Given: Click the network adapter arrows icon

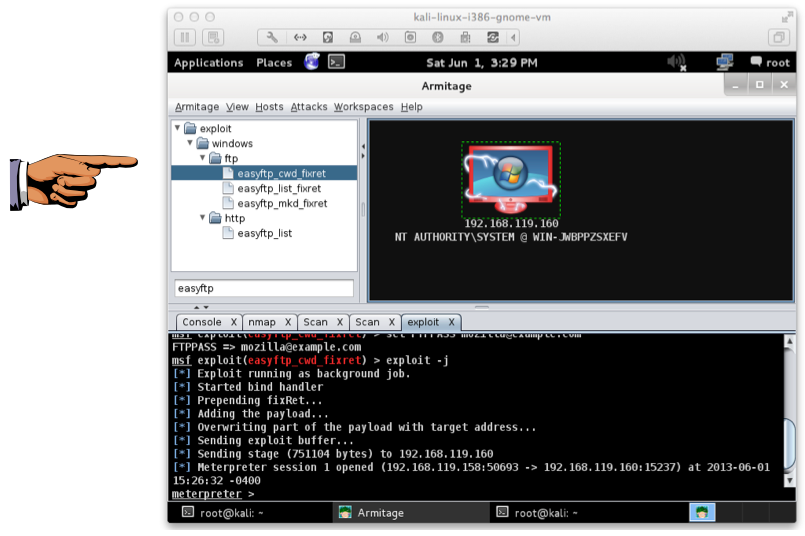Looking at the screenshot, I should [300, 37].
